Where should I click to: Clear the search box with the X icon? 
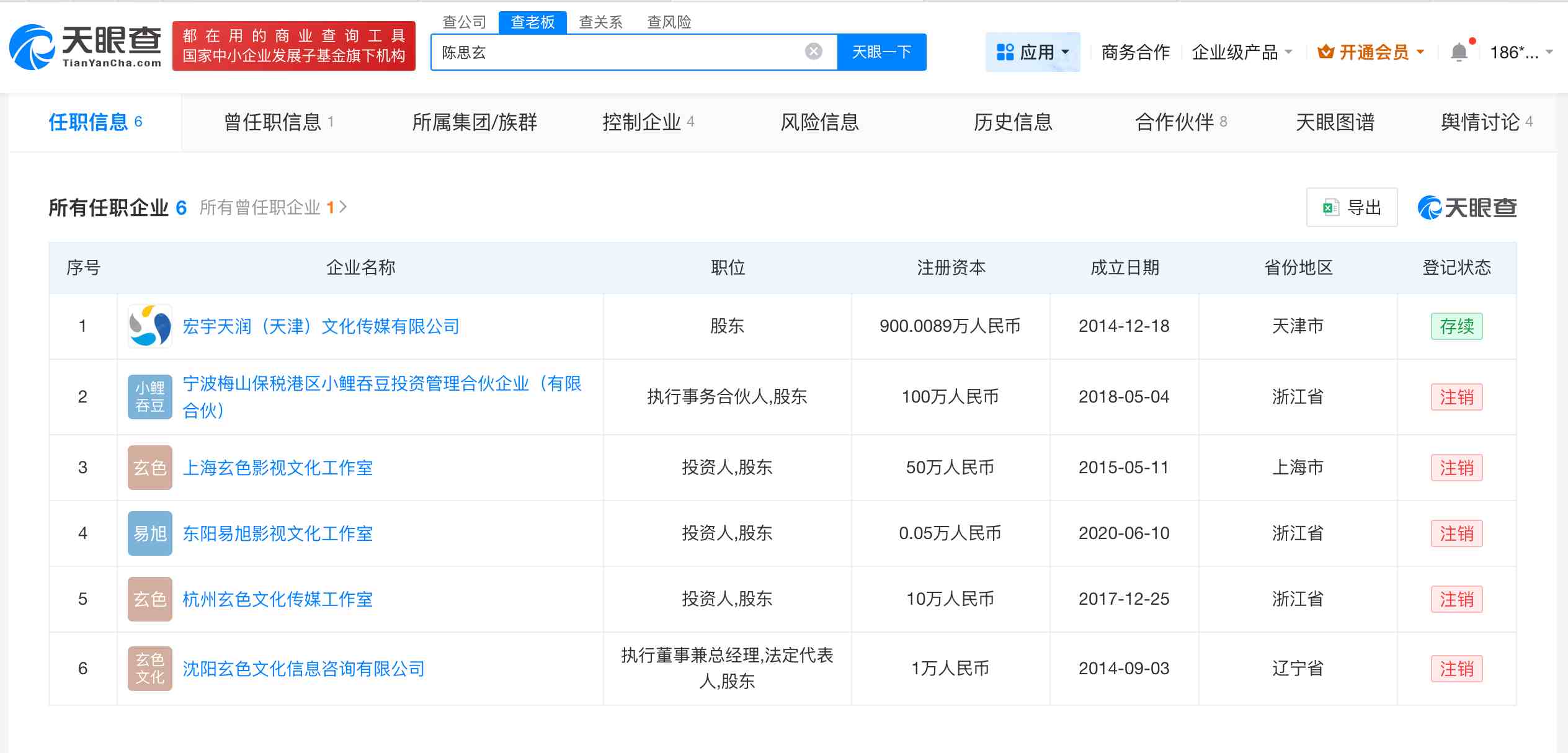tap(813, 51)
